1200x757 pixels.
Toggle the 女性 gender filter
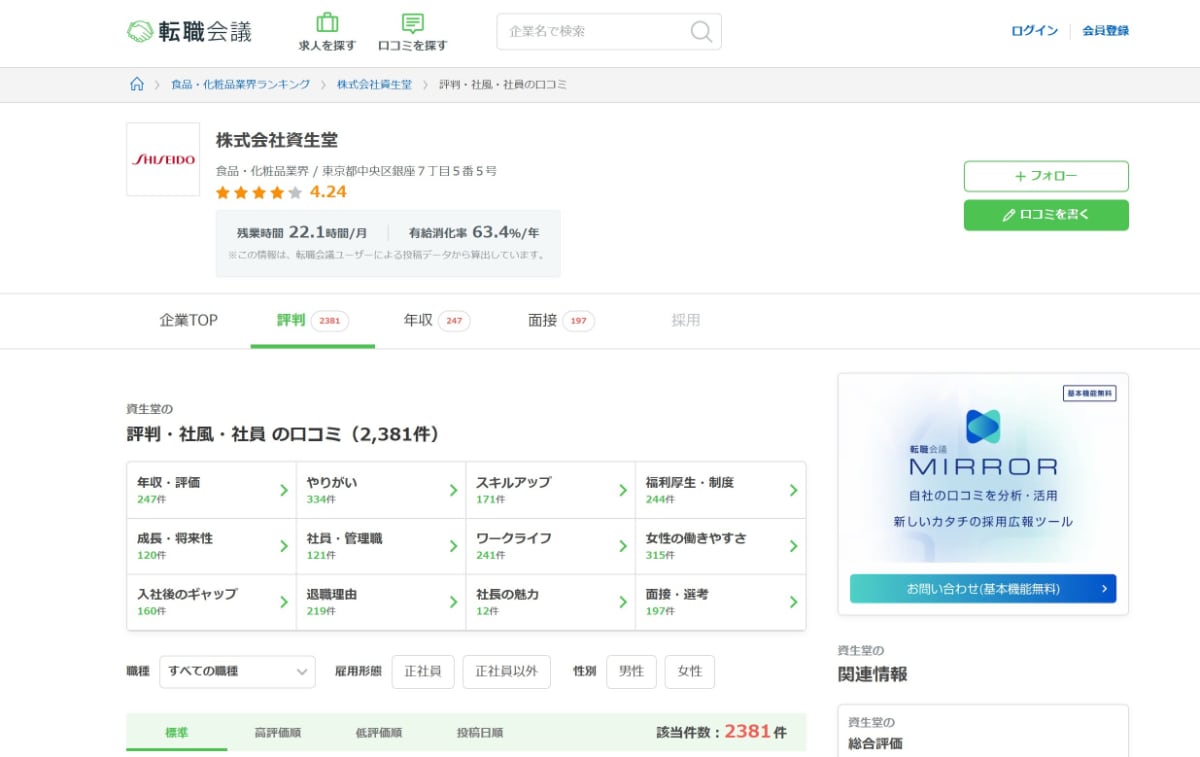[x=690, y=672]
